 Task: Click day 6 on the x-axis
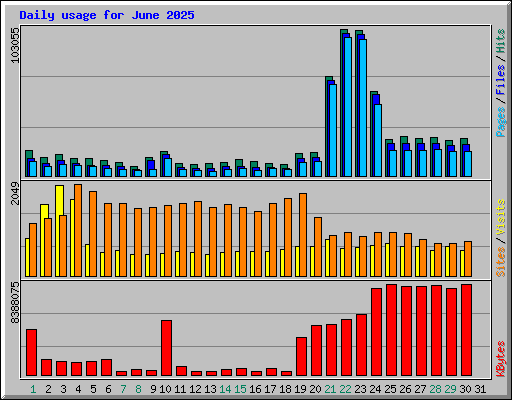(108, 389)
